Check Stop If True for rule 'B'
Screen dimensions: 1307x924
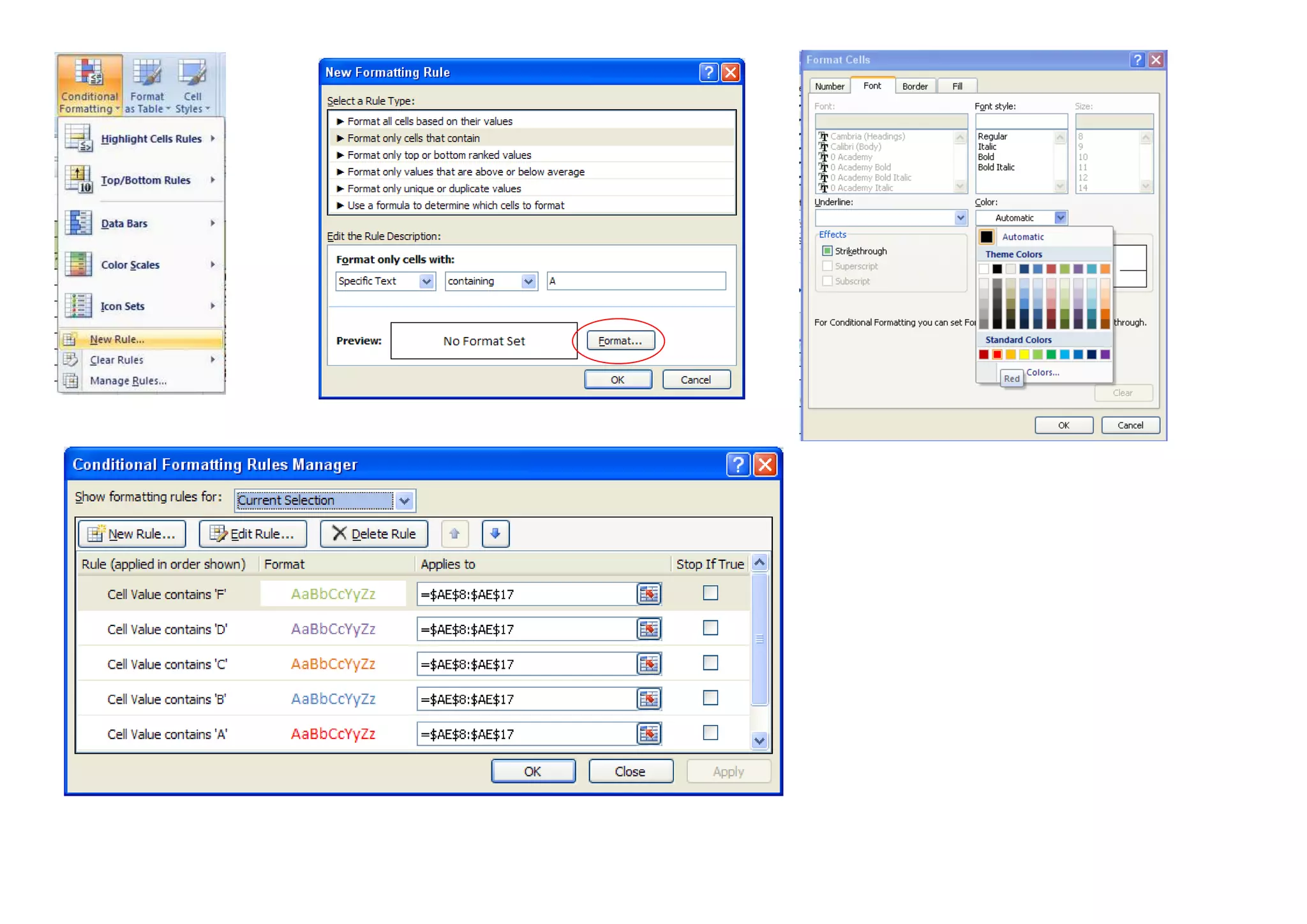pos(710,697)
